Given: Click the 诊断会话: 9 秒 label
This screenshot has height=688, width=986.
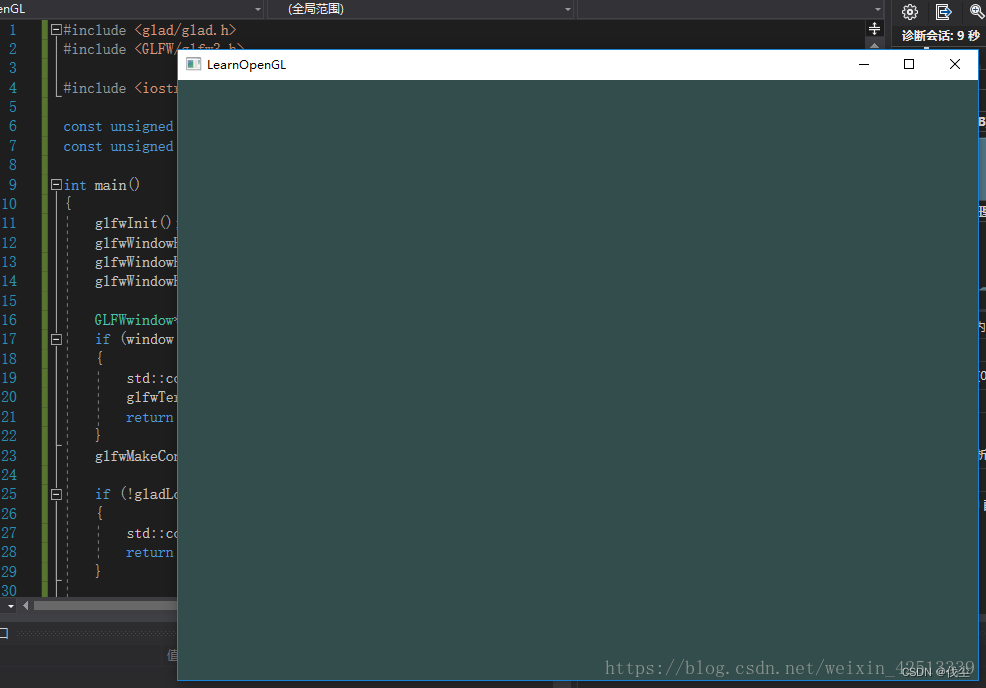Looking at the screenshot, I should pyautogui.click(x=941, y=36).
